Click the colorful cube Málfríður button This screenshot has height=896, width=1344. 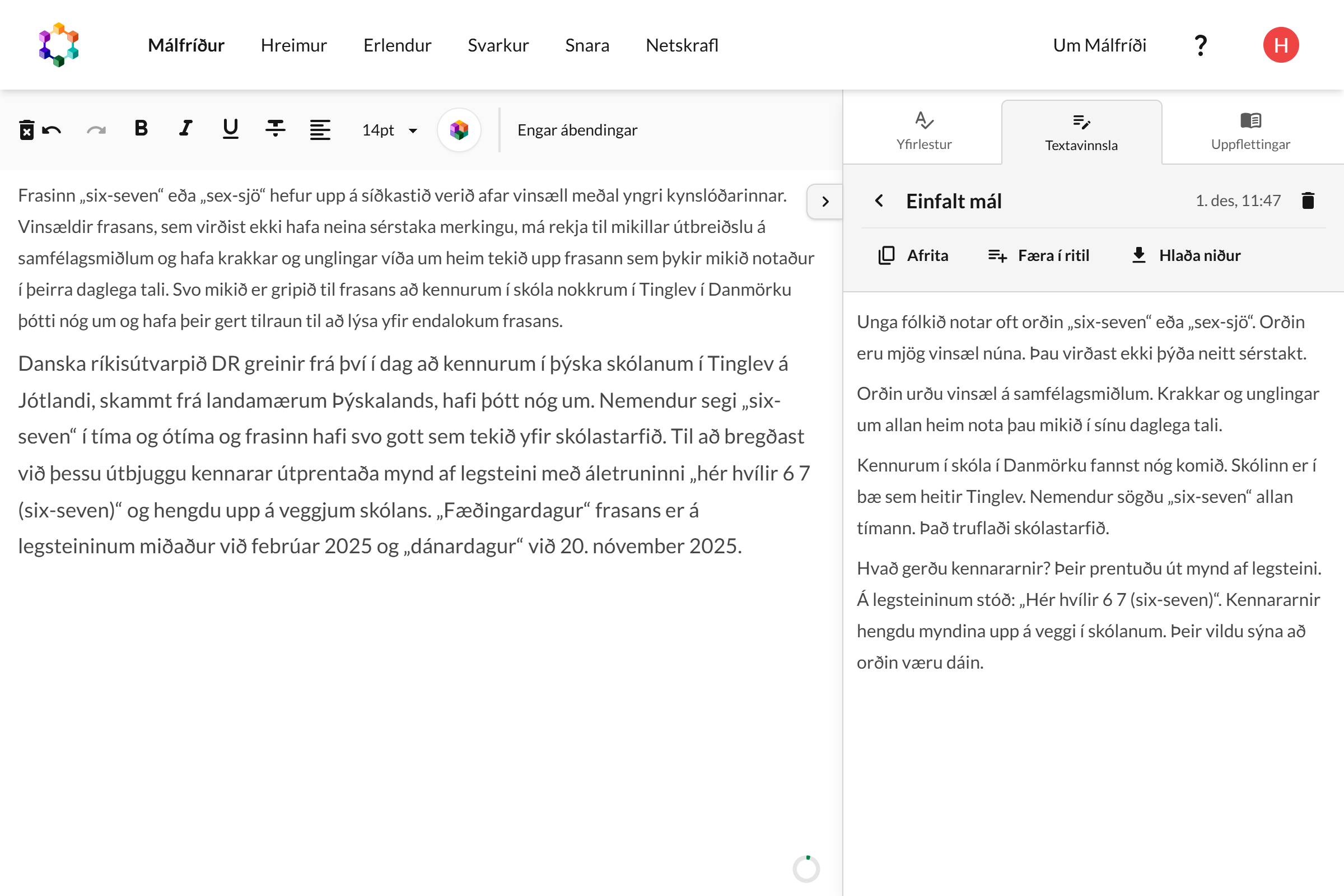[459, 130]
